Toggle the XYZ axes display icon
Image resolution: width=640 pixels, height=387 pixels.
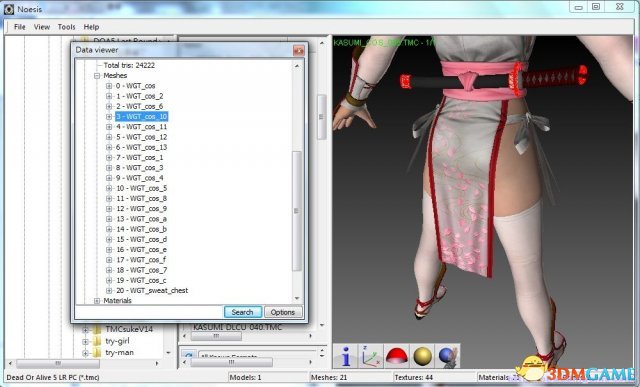coord(371,356)
